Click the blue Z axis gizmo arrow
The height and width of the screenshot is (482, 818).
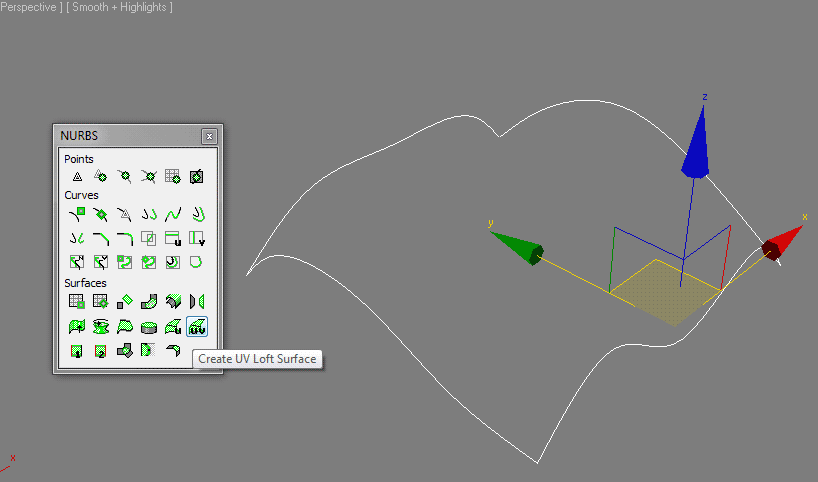tap(696, 142)
